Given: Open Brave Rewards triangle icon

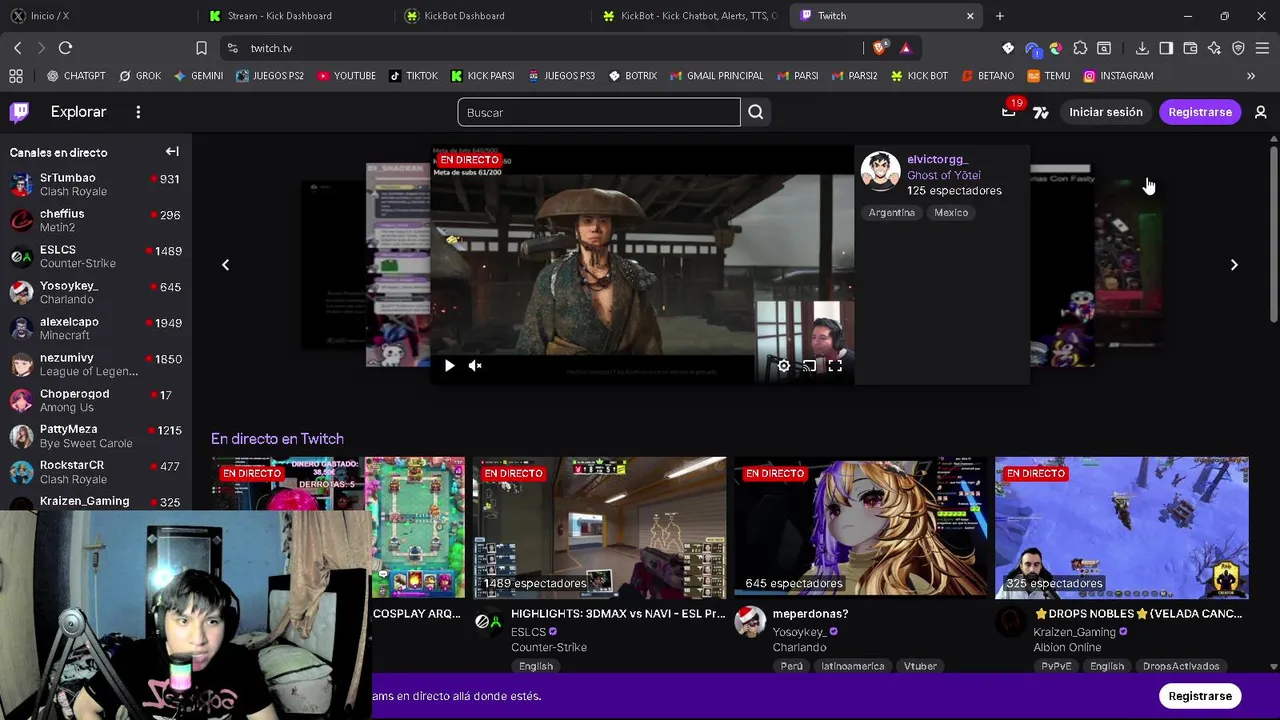Looking at the screenshot, I should (905, 48).
